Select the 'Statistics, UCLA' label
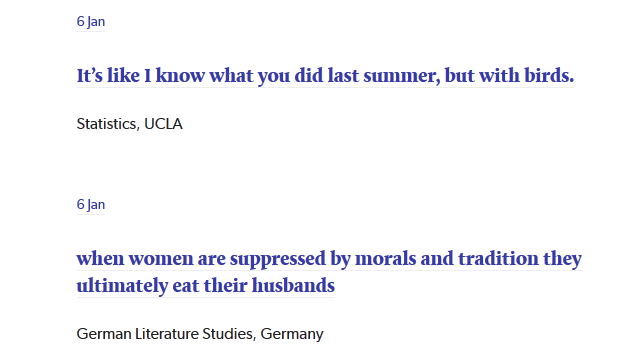The image size is (640, 360). (129, 124)
